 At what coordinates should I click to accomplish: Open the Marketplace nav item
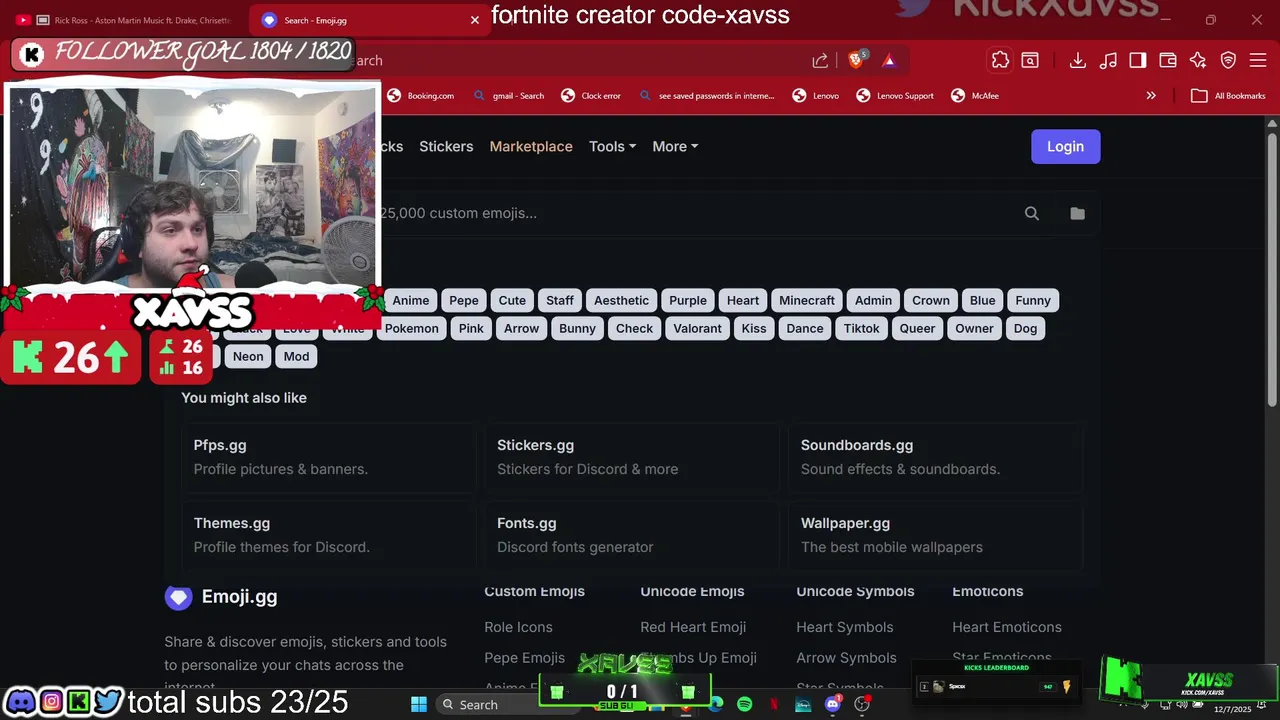[531, 146]
